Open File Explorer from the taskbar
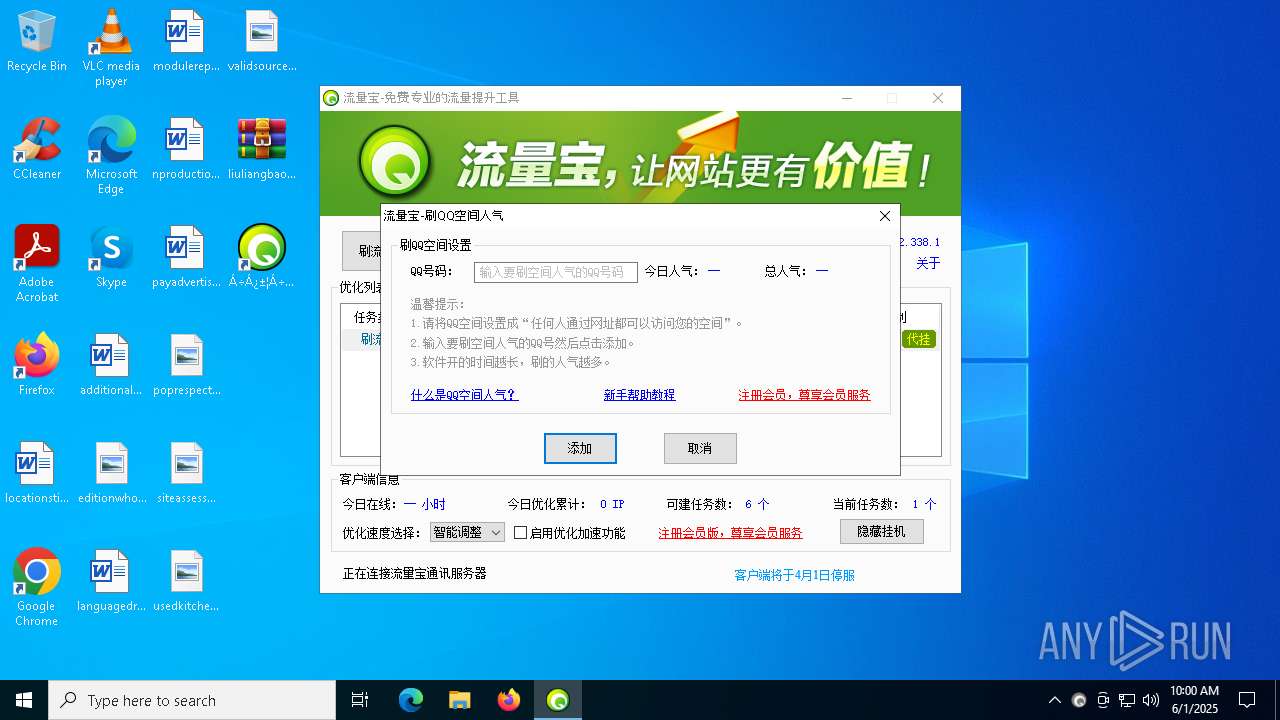This screenshot has width=1280, height=720. click(459, 700)
